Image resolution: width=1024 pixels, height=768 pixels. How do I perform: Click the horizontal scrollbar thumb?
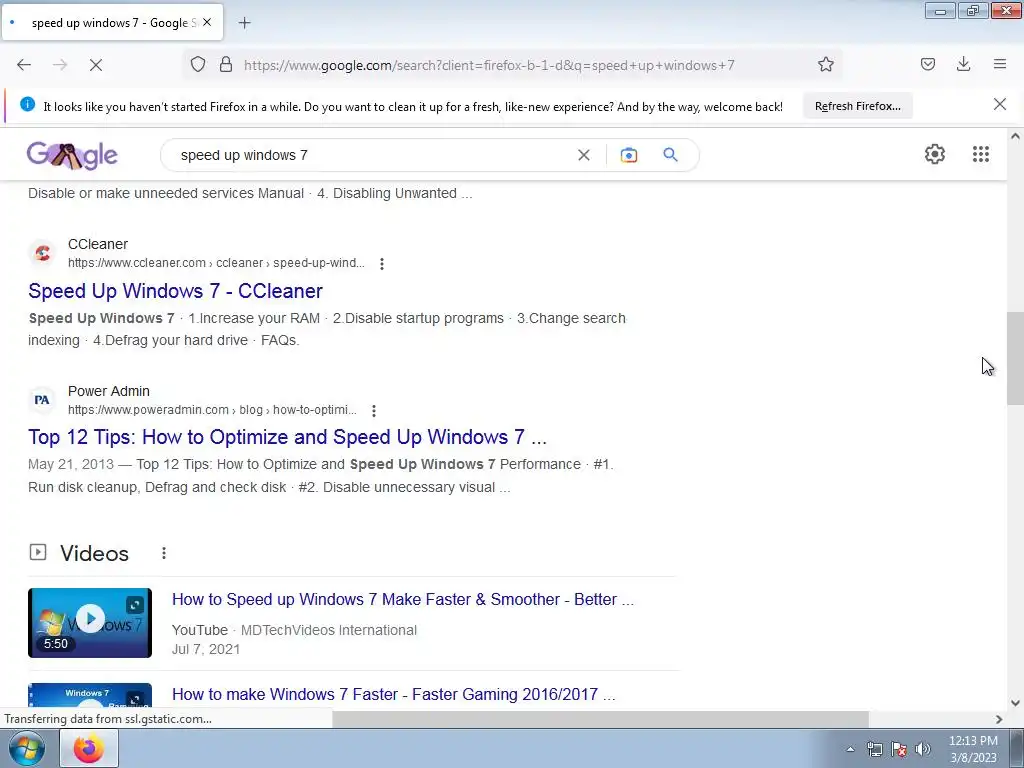600,719
